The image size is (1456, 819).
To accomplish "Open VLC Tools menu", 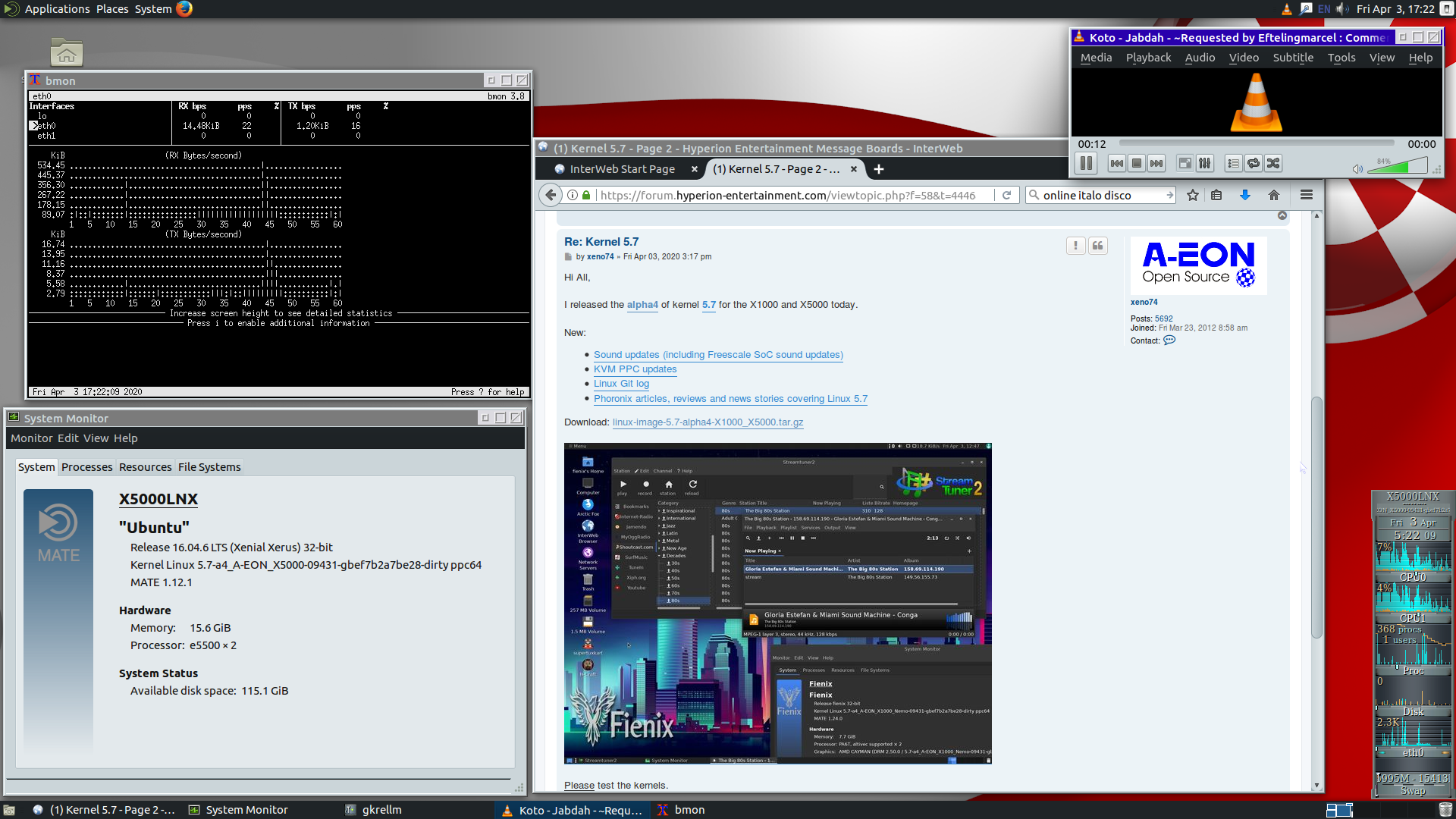I will (1341, 58).
